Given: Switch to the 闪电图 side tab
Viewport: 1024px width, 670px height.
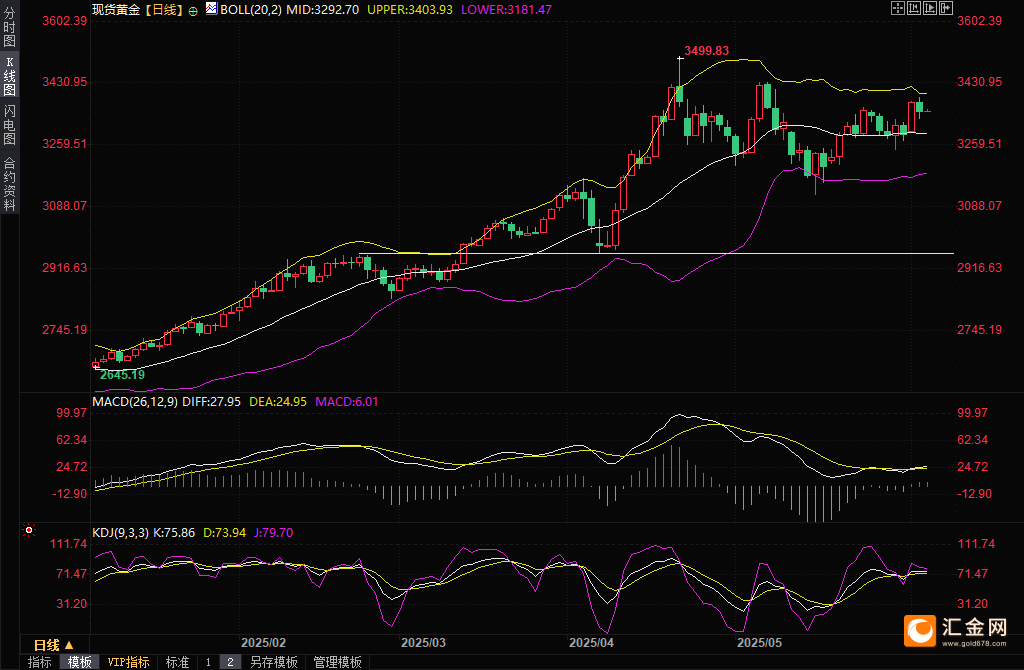Looking at the screenshot, I should pos(9,124).
